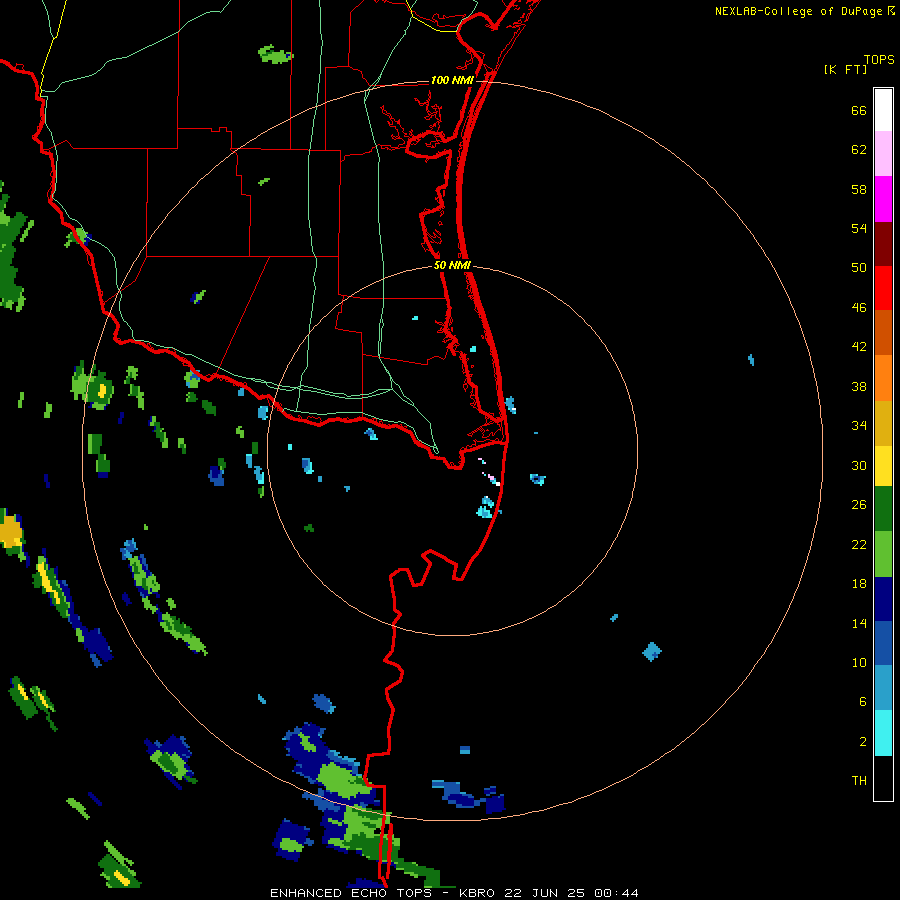Select the dark green legend swatch below 30
Image resolution: width=900 pixels, height=900 pixels.
pyautogui.click(x=883, y=509)
